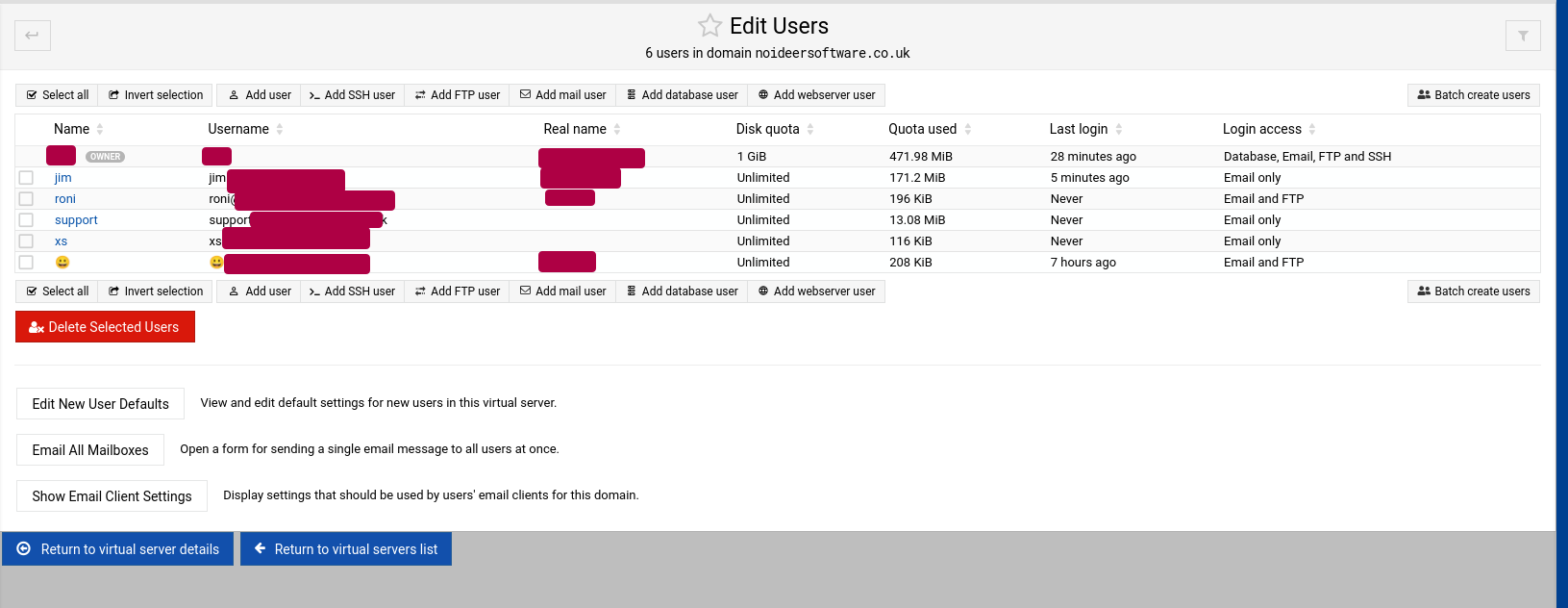Click the top Add FTP user button
This screenshot has width=1568, height=608.
click(458, 95)
